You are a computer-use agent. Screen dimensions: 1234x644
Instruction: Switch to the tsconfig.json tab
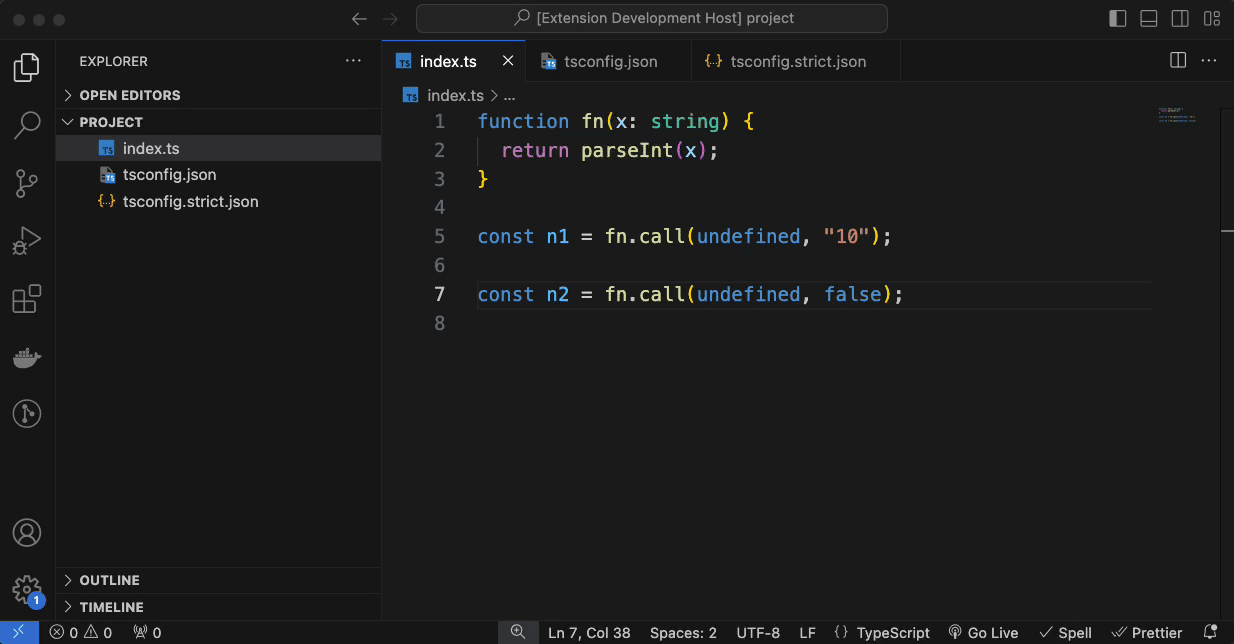pos(608,61)
